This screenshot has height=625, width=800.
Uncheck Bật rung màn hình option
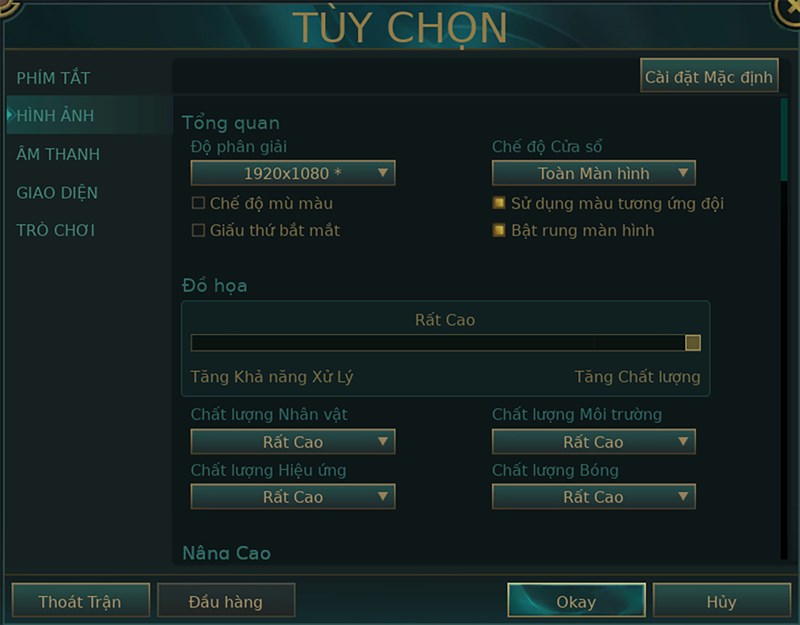(x=499, y=231)
